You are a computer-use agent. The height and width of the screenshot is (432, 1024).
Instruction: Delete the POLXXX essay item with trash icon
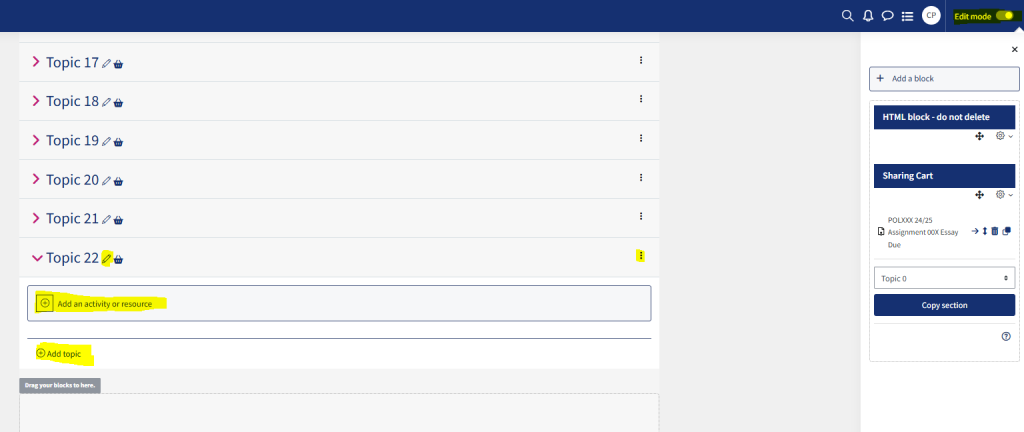click(995, 231)
